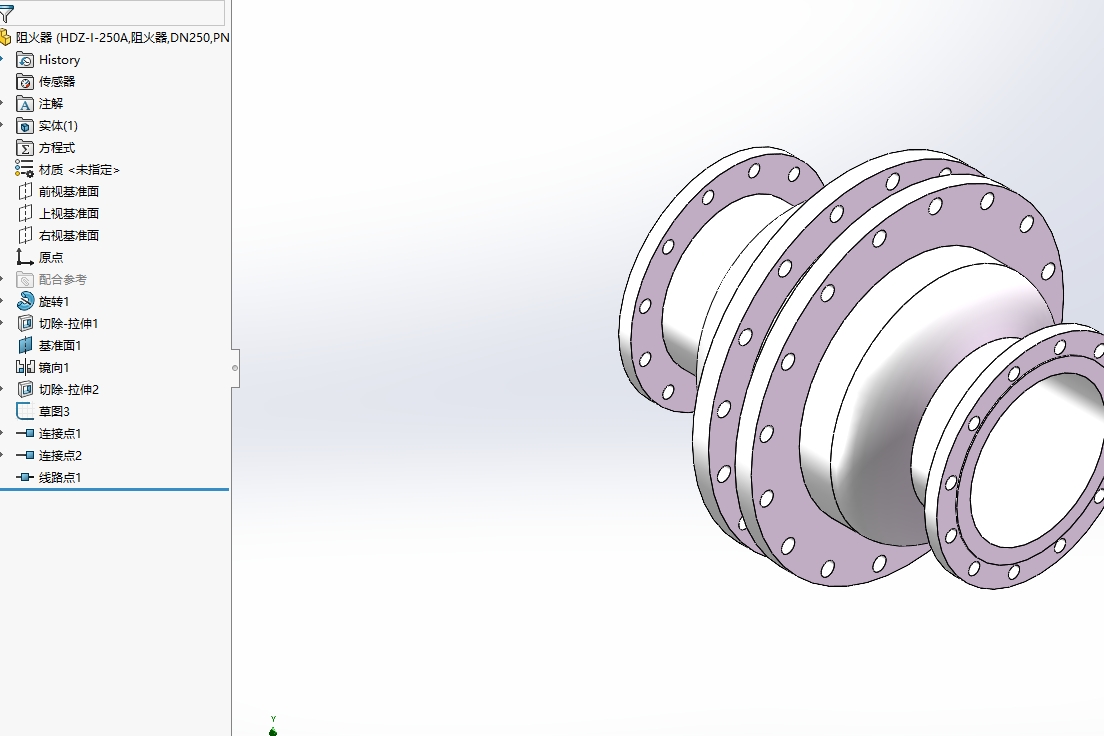The height and width of the screenshot is (736, 1104).
Task: Select the 材质 <未指定> label
Action: click(80, 169)
